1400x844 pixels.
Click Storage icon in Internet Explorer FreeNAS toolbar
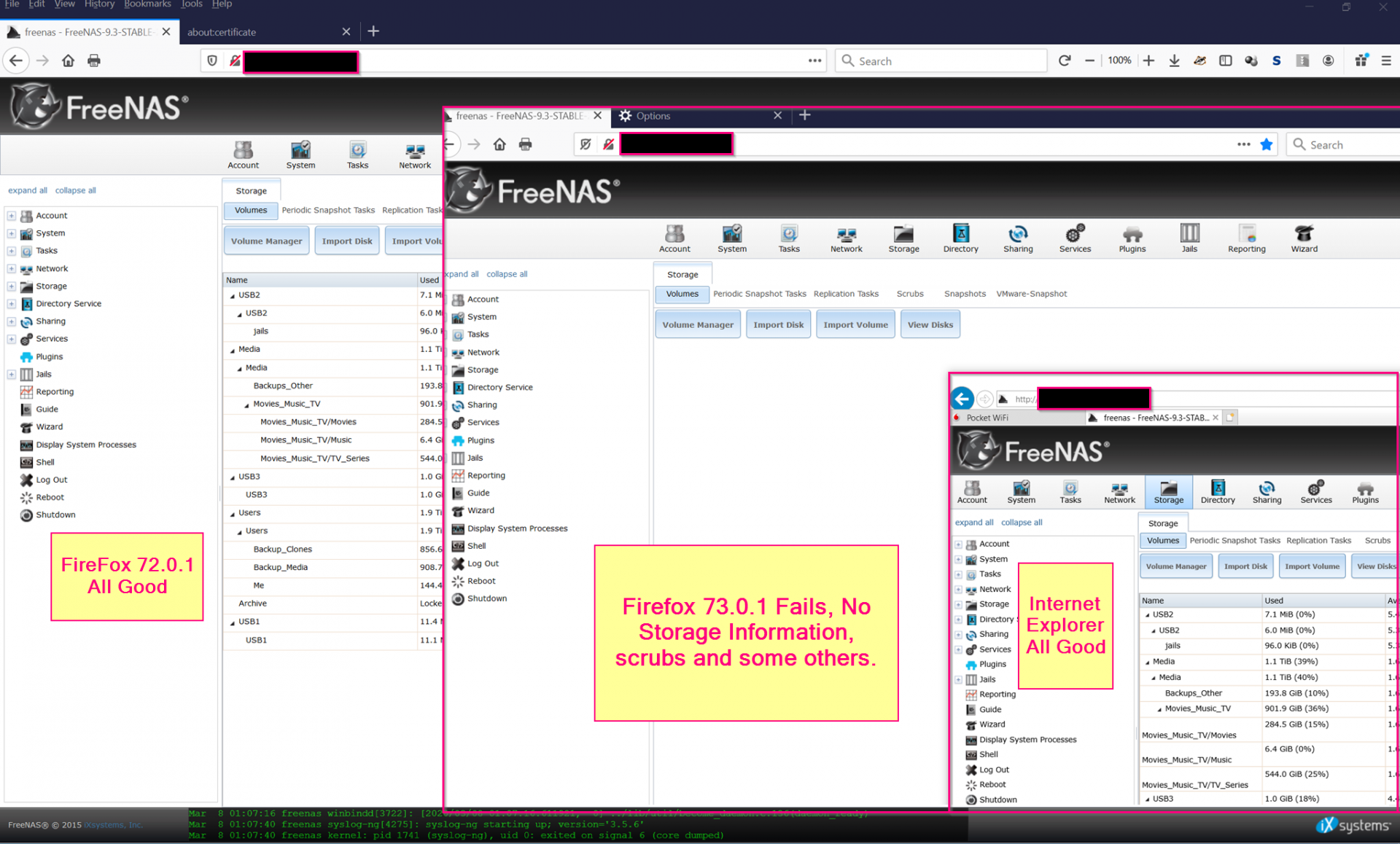[1169, 491]
